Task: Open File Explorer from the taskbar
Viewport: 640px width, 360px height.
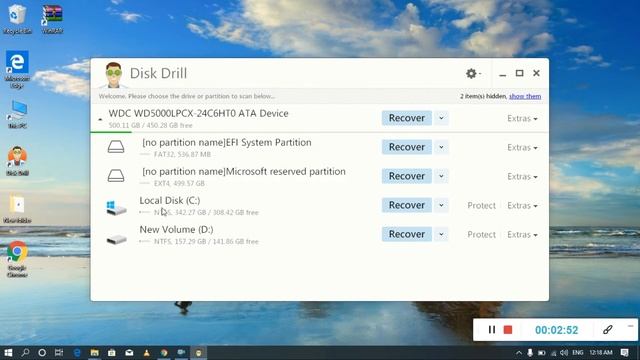Action: pyautogui.click(x=94, y=353)
